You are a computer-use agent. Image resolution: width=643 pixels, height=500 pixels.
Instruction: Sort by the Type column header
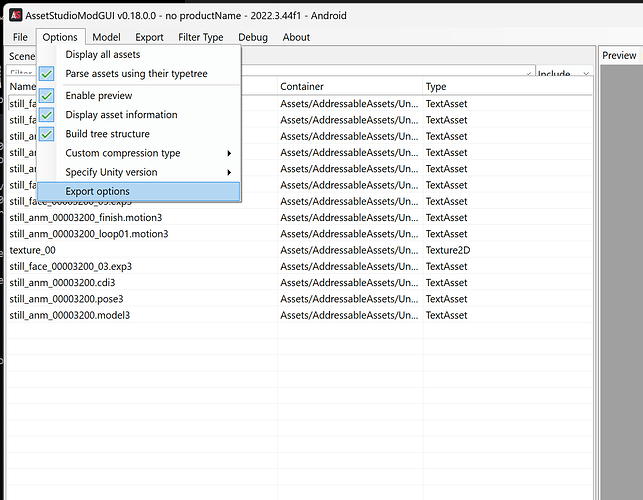click(x=508, y=87)
